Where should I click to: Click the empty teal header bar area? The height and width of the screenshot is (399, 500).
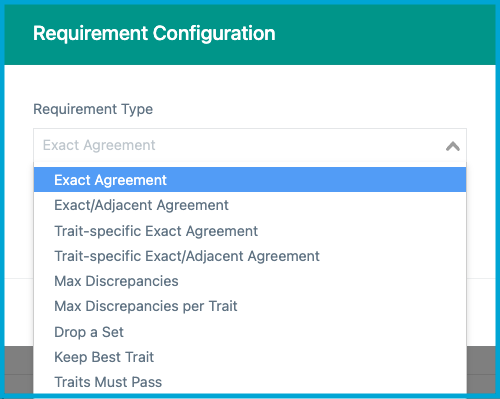click(x=383, y=33)
